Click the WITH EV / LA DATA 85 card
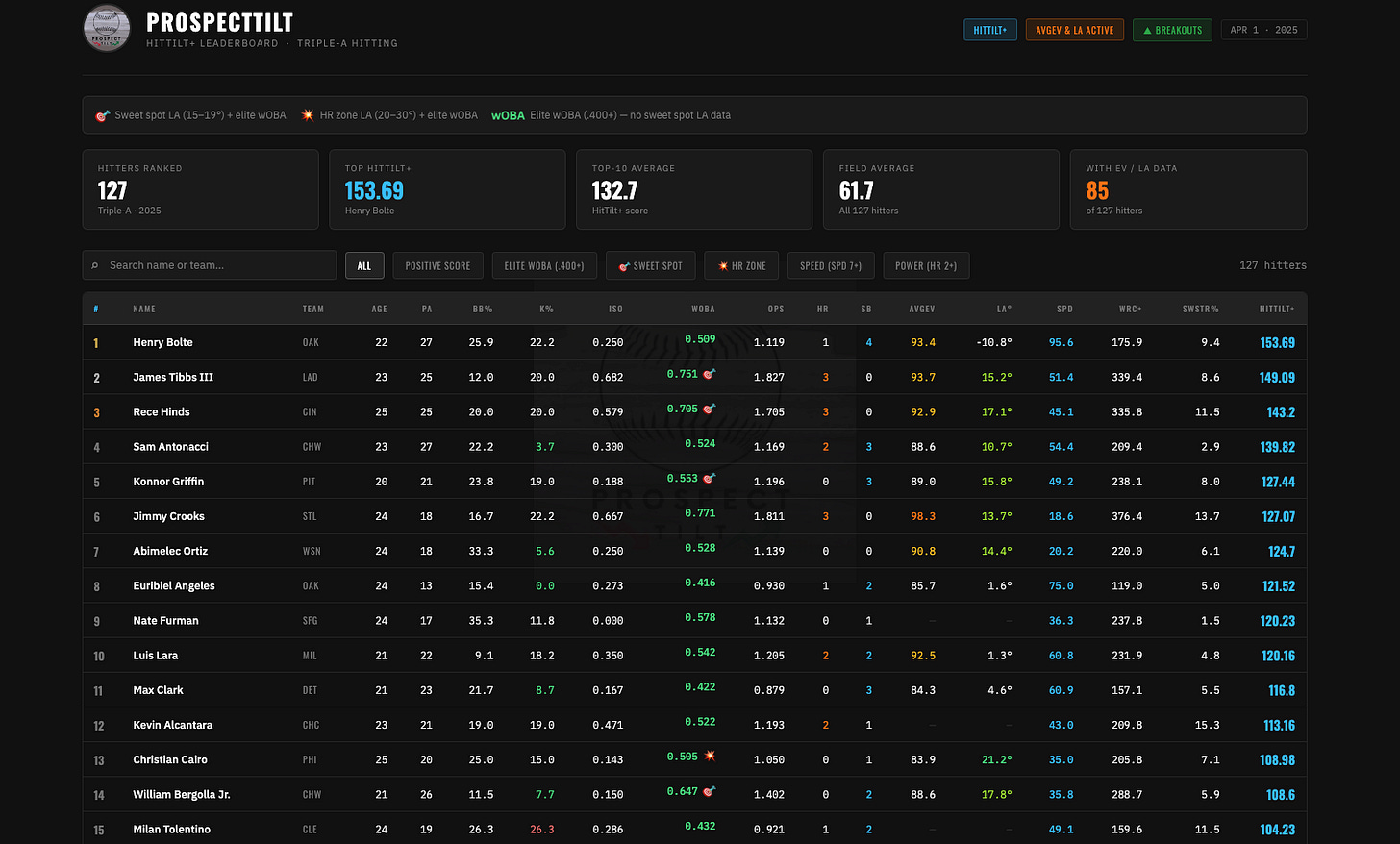This screenshot has width=1400, height=844. [1188, 189]
